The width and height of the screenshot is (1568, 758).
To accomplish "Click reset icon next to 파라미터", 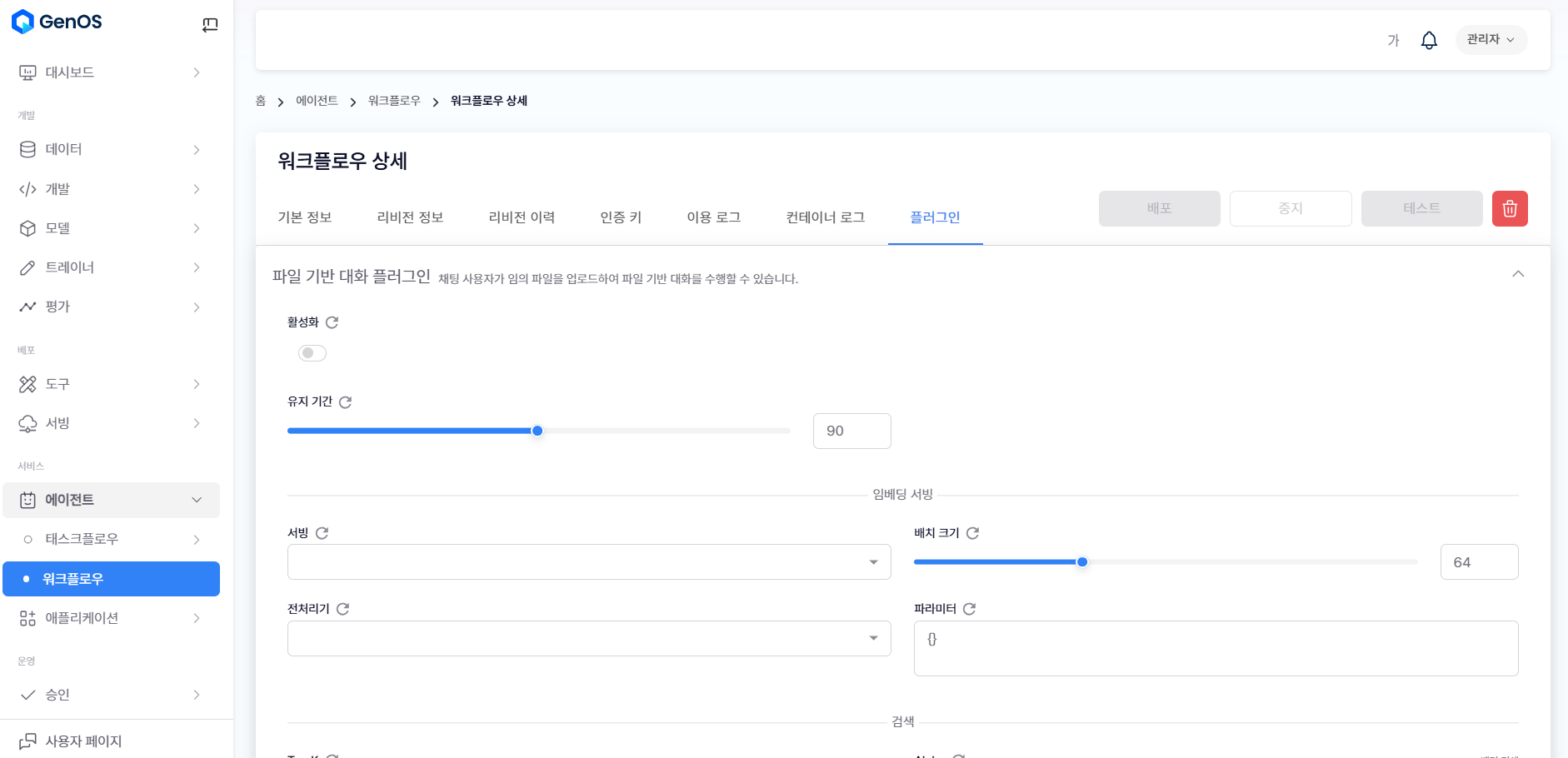I will (x=969, y=609).
